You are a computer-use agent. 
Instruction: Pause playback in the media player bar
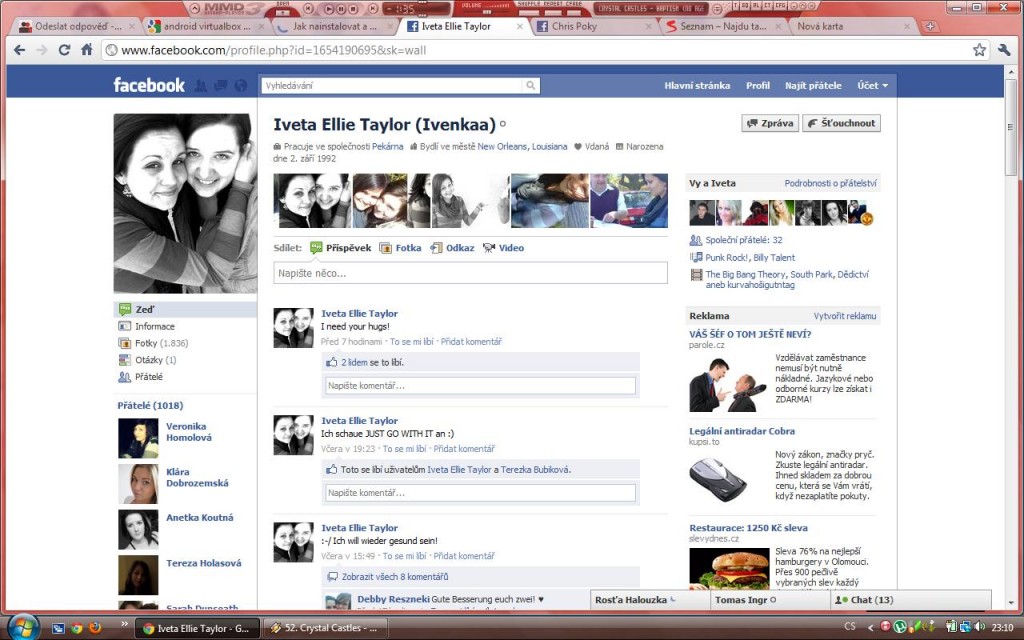tap(341, 8)
